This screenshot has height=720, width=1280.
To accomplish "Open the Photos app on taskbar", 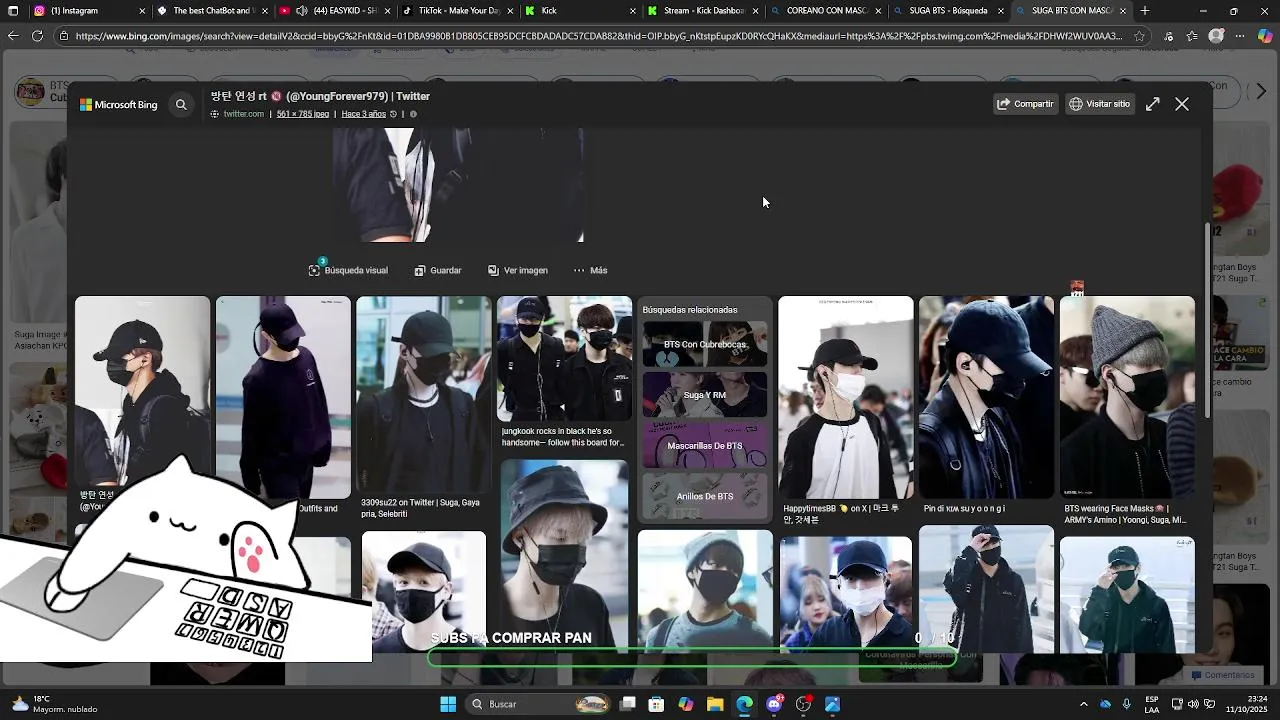I will pos(832,704).
